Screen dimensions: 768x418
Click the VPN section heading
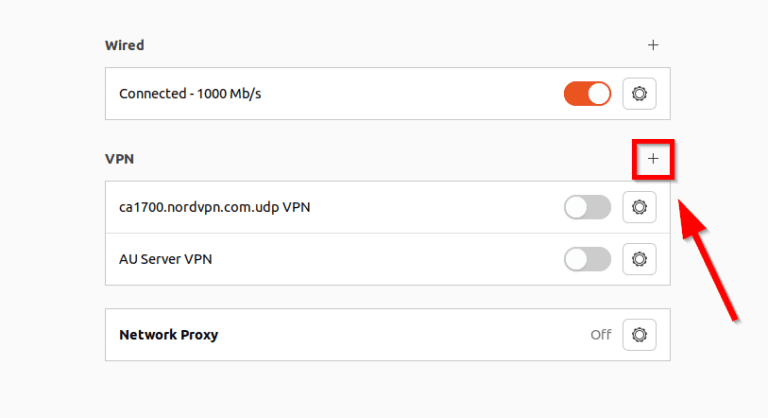coord(119,159)
